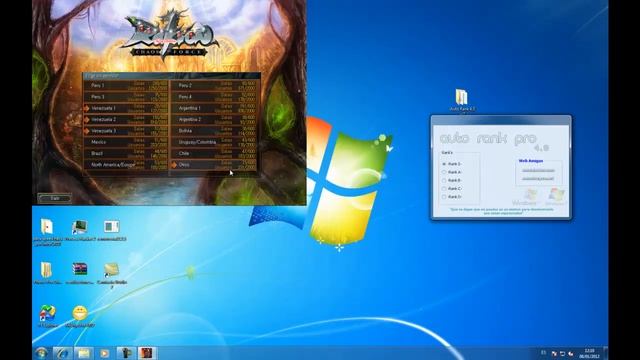Choose the Otros server entry
Screen dimensions: 640x360
coord(213,165)
